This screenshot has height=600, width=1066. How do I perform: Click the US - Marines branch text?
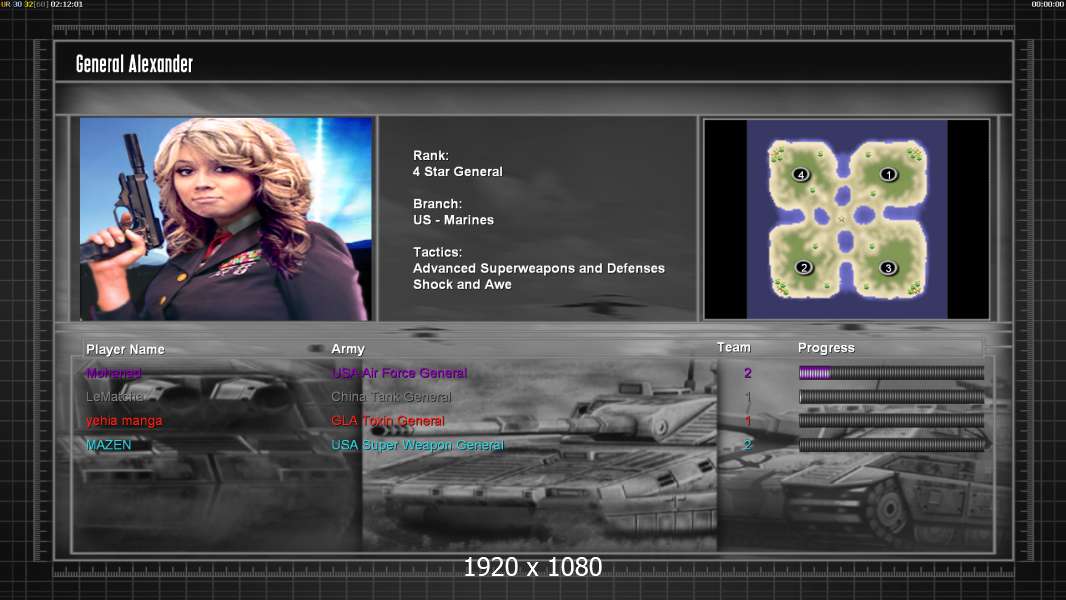coord(453,220)
